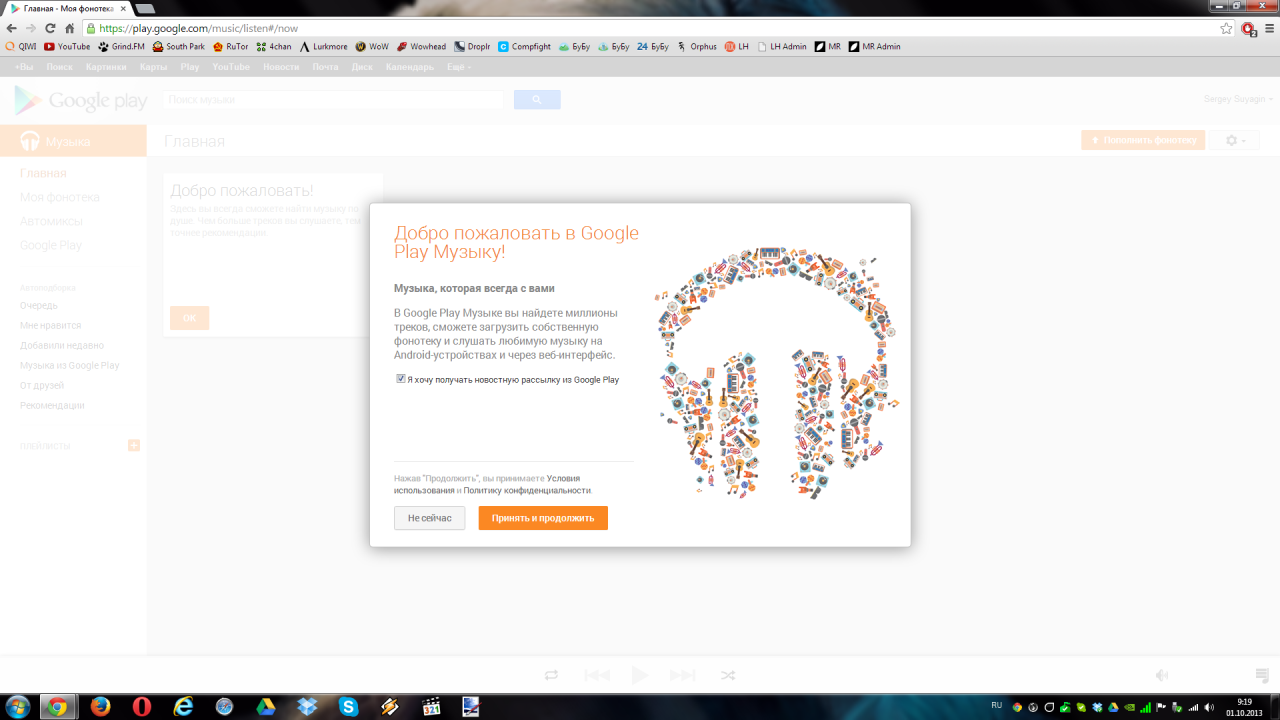This screenshot has width=1280, height=720.
Task: Click the "Не сейчас" button
Action: click(429, 518)
